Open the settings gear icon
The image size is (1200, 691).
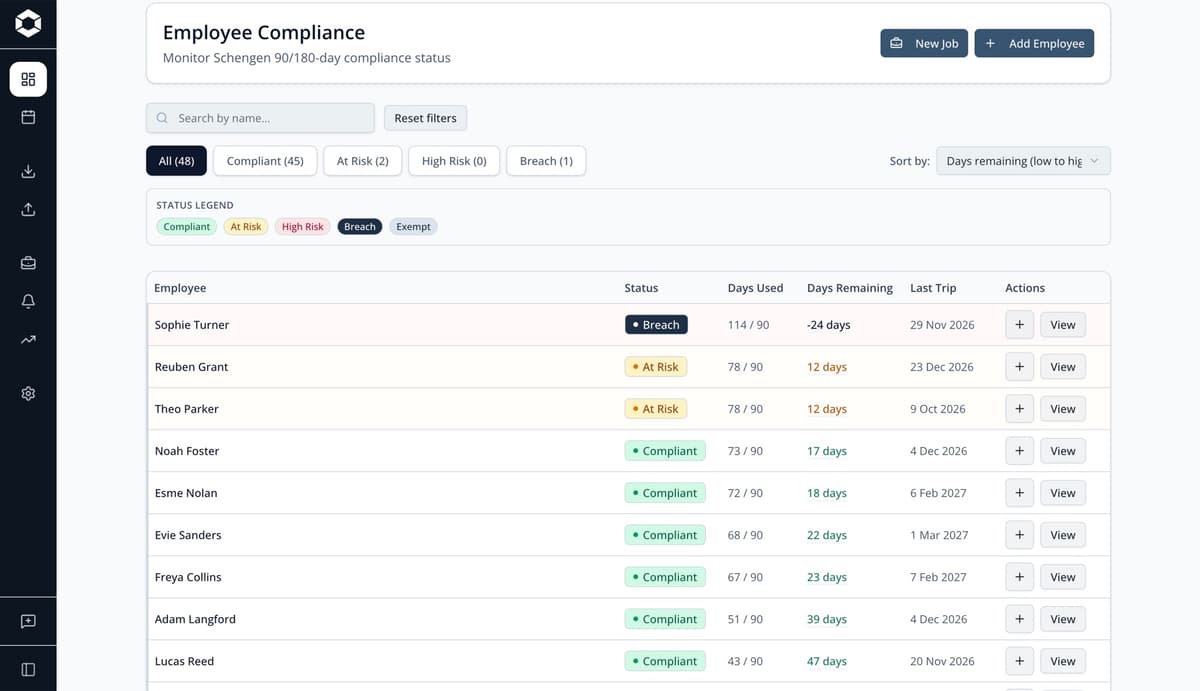[x=28, y=393]
